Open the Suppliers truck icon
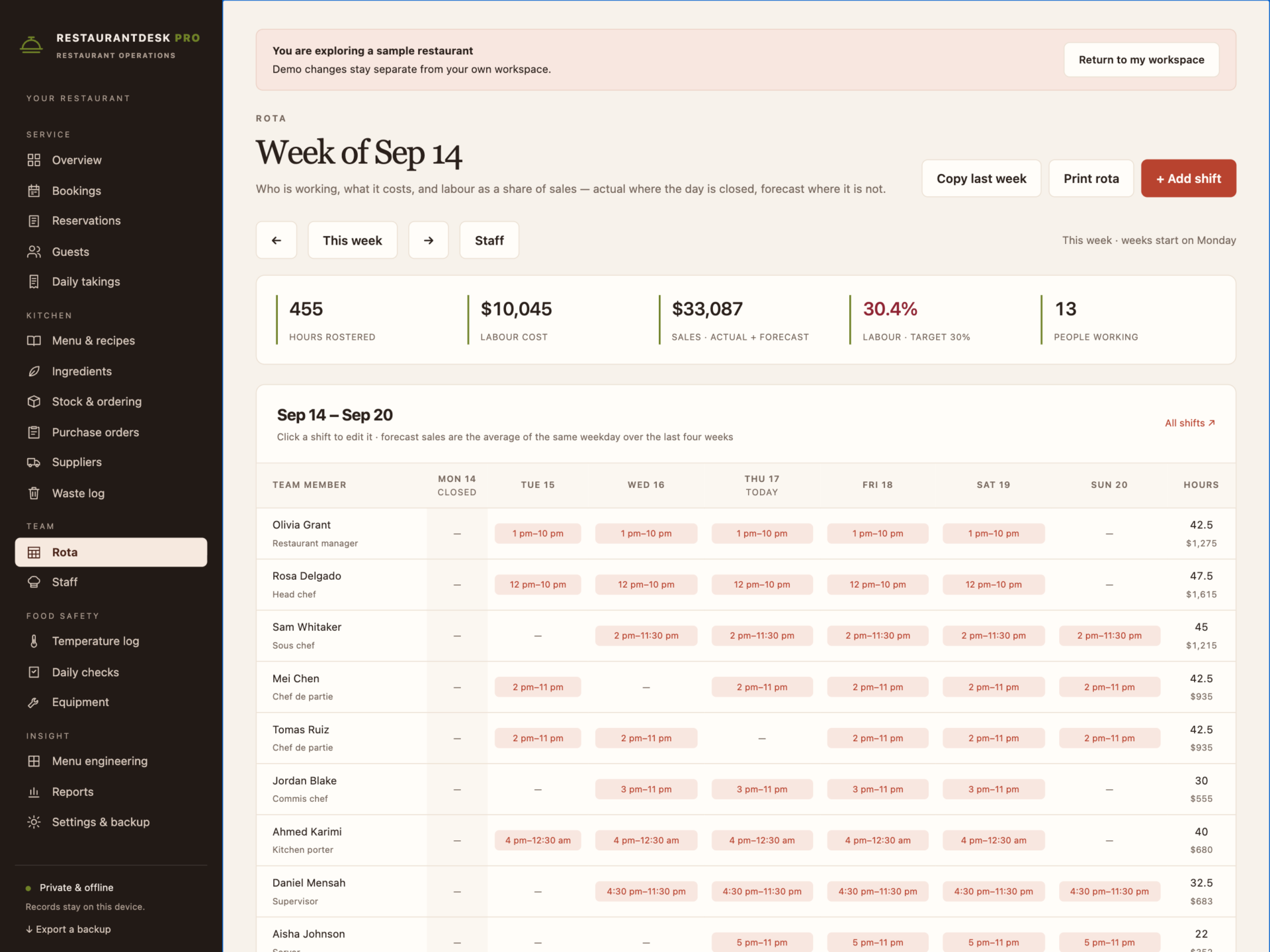Viewport: 1270px width, 952px height. tap(34, 462)
